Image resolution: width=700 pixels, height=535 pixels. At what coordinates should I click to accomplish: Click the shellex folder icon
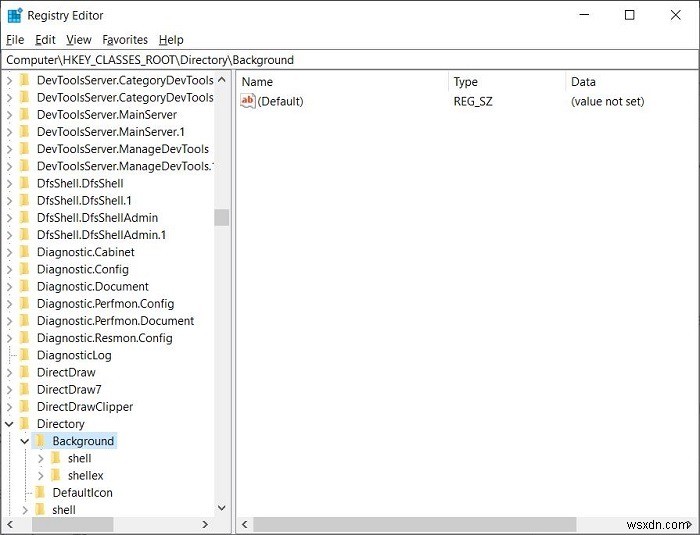[x=56, y=475]
